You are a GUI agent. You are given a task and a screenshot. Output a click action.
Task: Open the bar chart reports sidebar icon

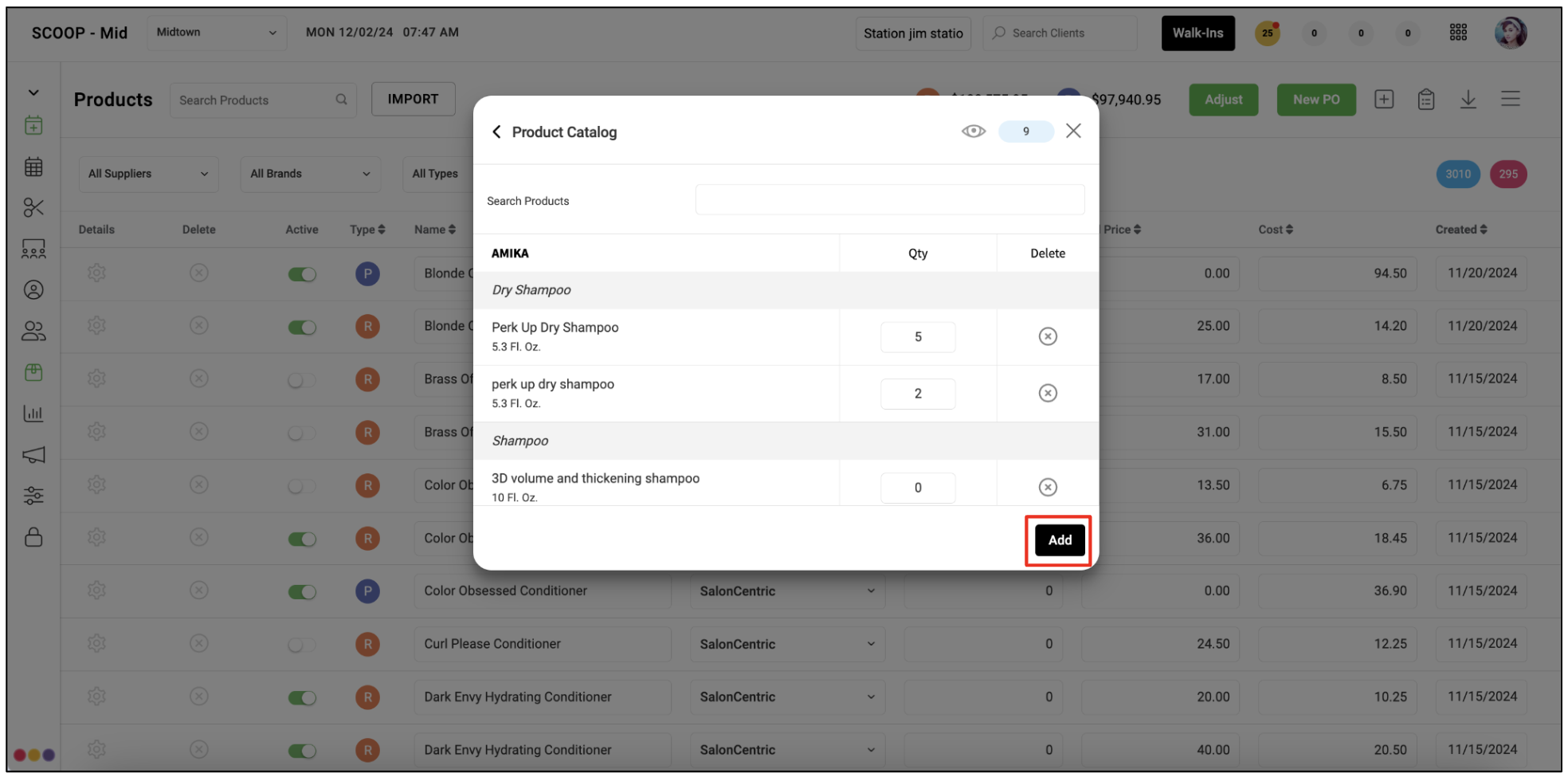33,413
